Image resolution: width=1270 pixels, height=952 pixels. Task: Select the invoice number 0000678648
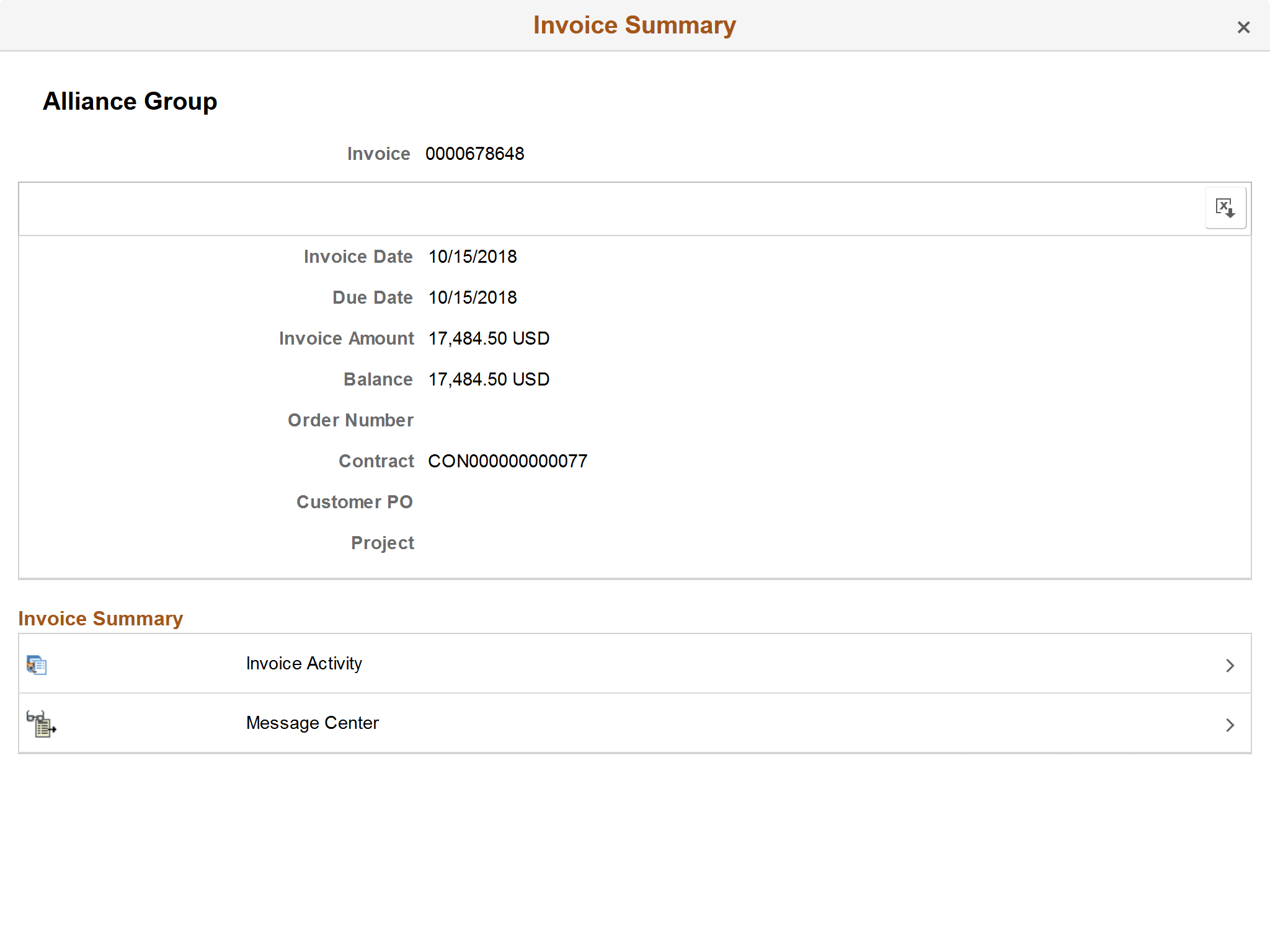pos(475,154)
